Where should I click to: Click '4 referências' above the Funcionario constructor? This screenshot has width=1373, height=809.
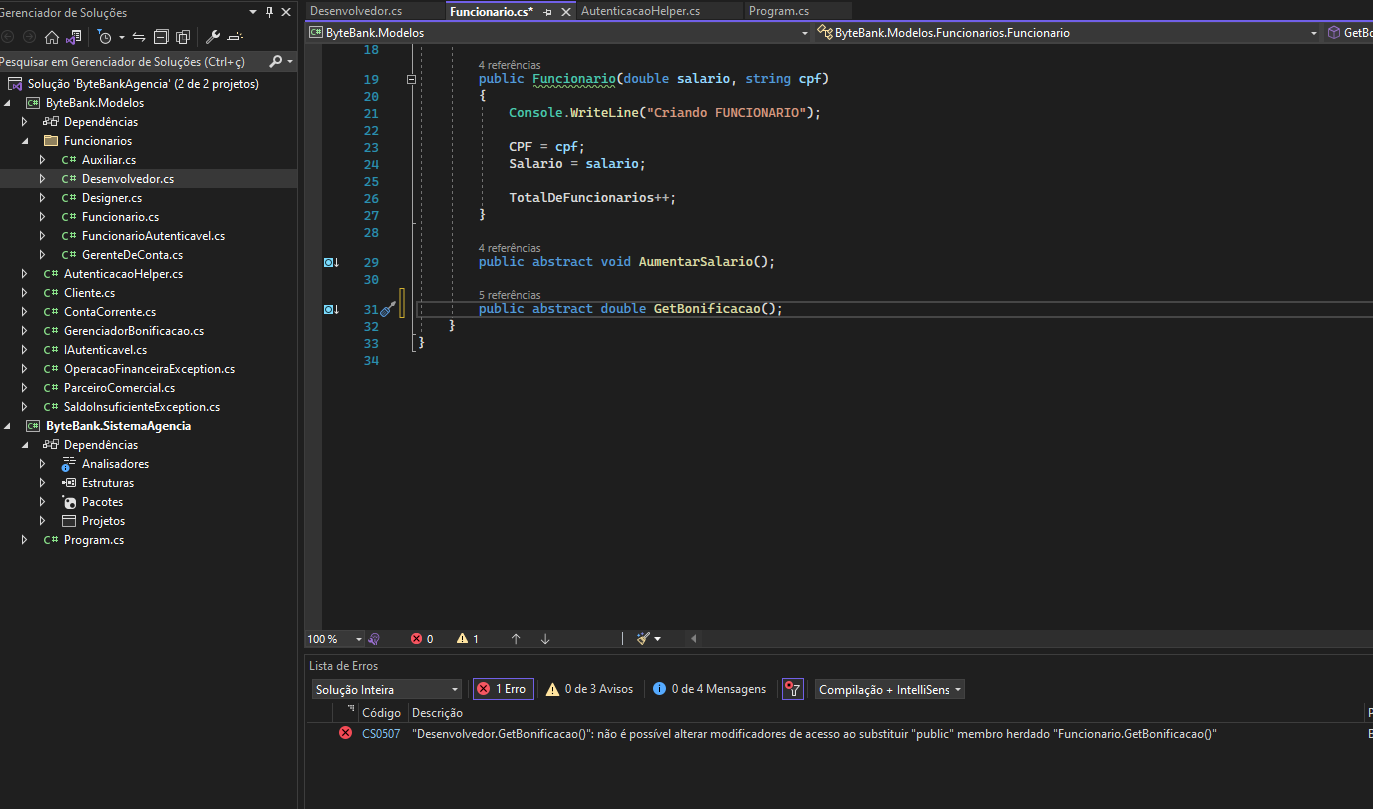point(509,65)
